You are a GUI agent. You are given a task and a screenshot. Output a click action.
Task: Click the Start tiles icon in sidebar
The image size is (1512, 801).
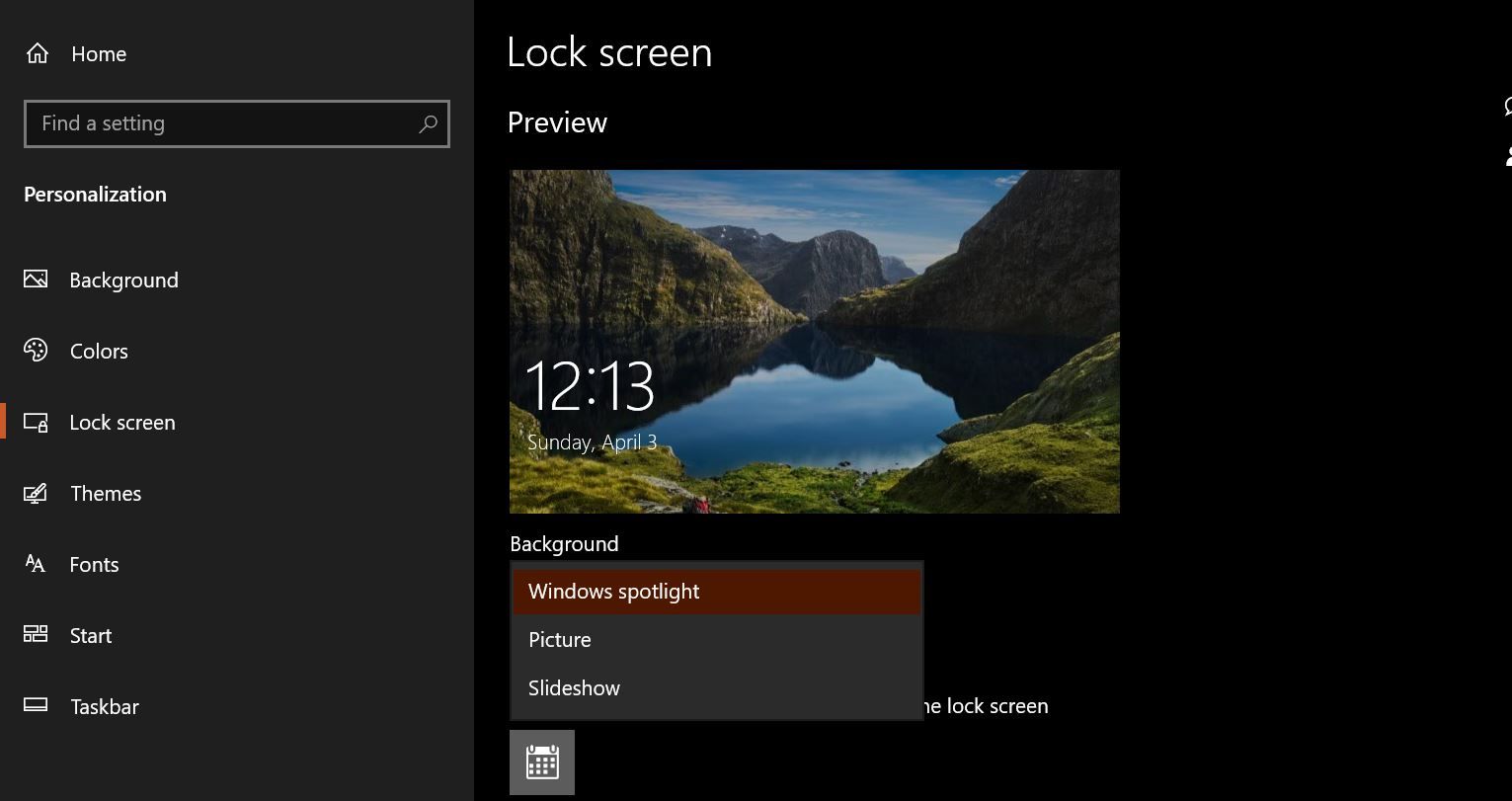[x=36, y=635]
